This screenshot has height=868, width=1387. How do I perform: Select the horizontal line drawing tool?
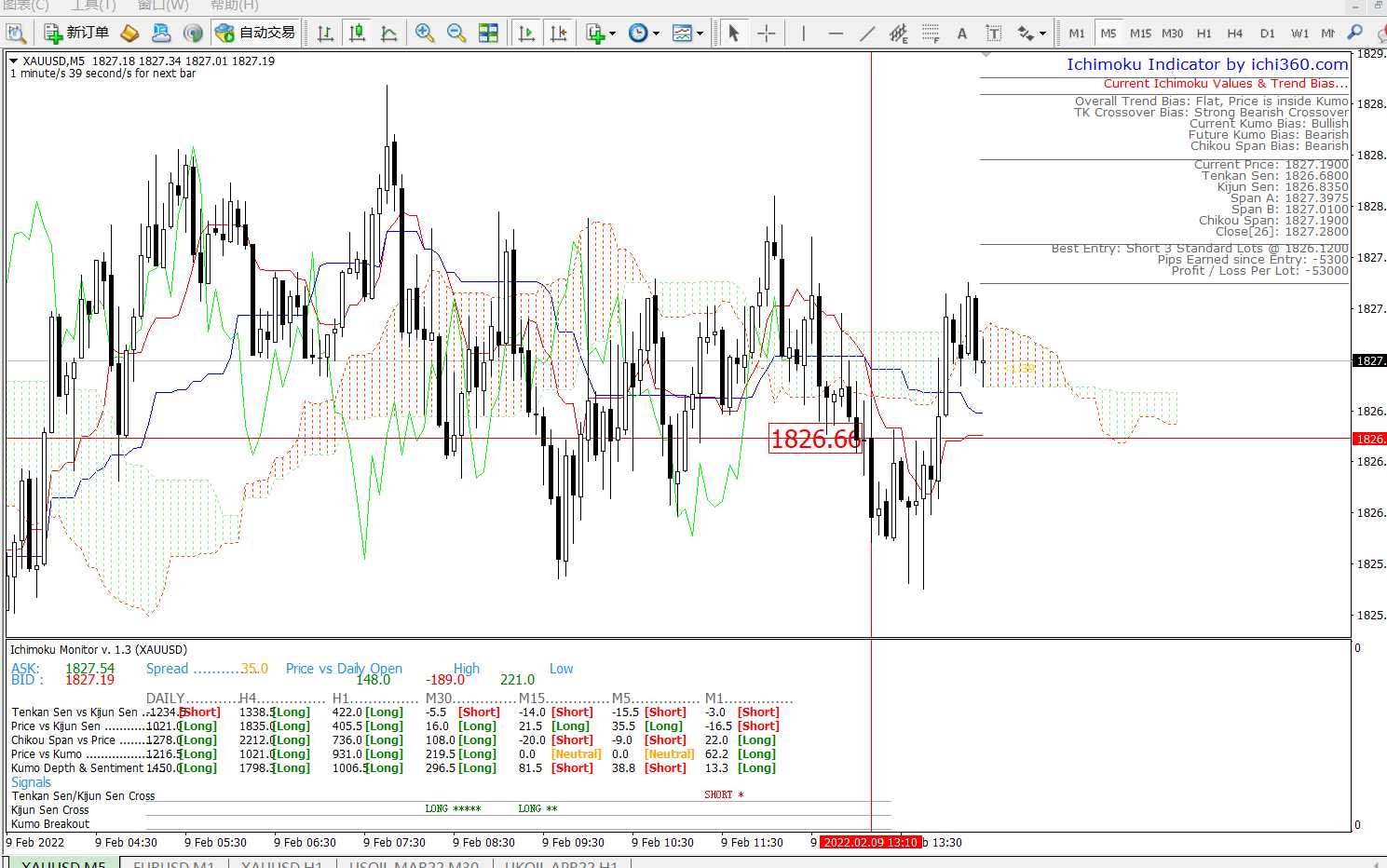(x=835, y=34)
